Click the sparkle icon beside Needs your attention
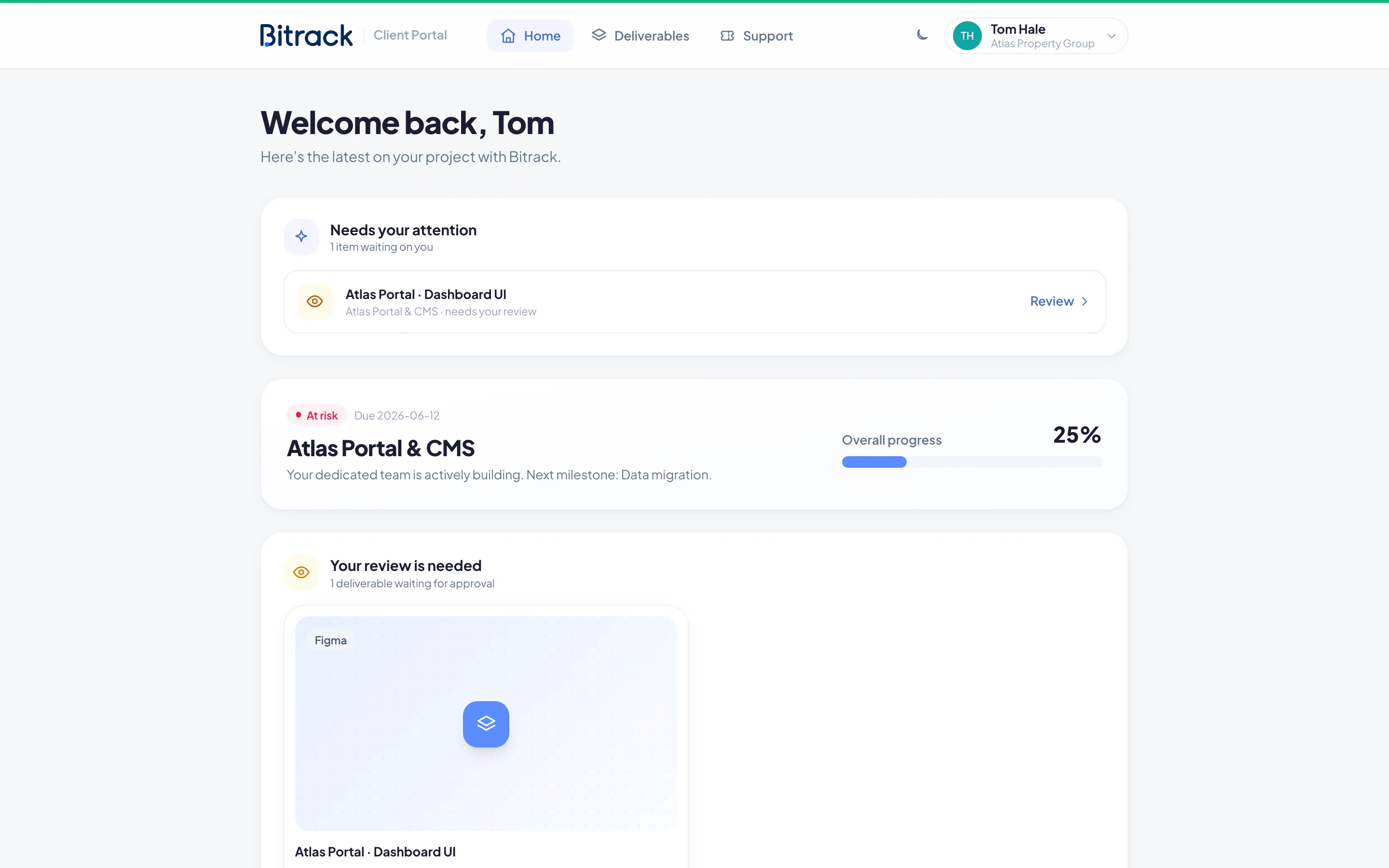Screen dimensions: 1389x868 301,236
